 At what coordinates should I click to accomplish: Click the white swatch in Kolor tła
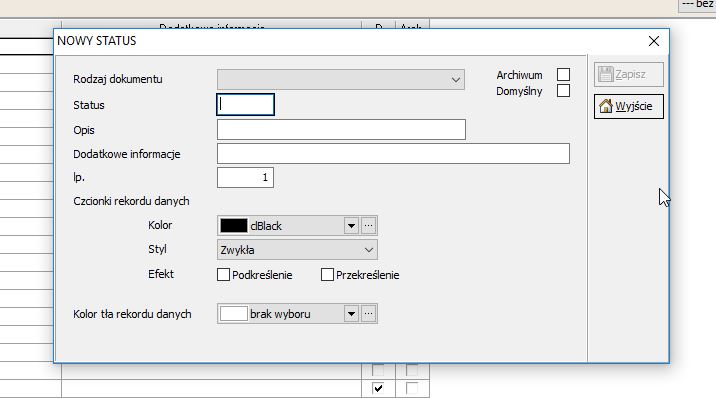(x=234, y=314)
